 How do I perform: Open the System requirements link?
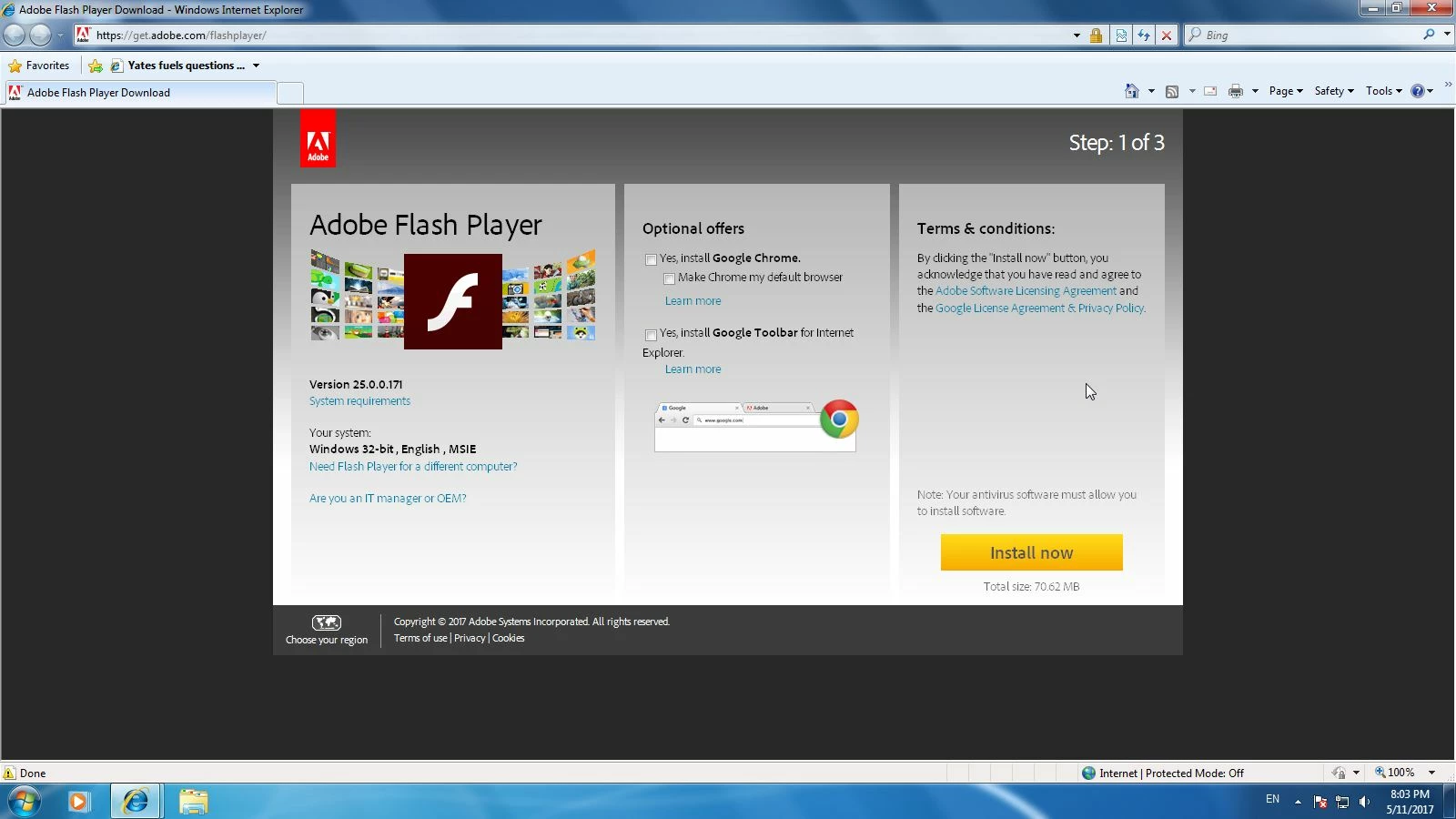coord(359,401)
